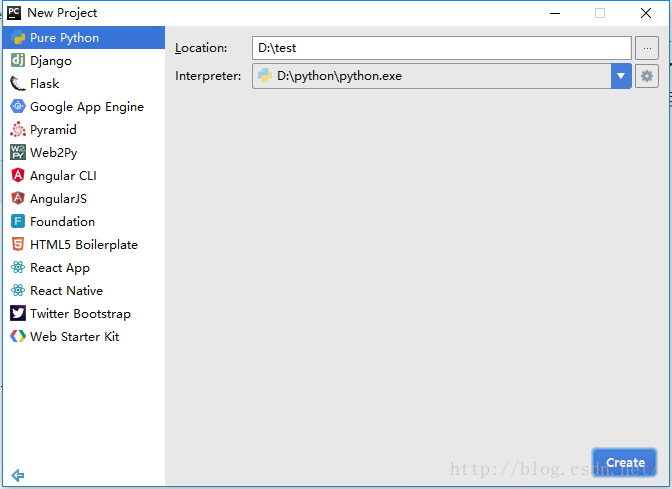Click the HTML5 Boilerplate icon
The width and height of the screenshot is (672, 489).
(18, 245)
